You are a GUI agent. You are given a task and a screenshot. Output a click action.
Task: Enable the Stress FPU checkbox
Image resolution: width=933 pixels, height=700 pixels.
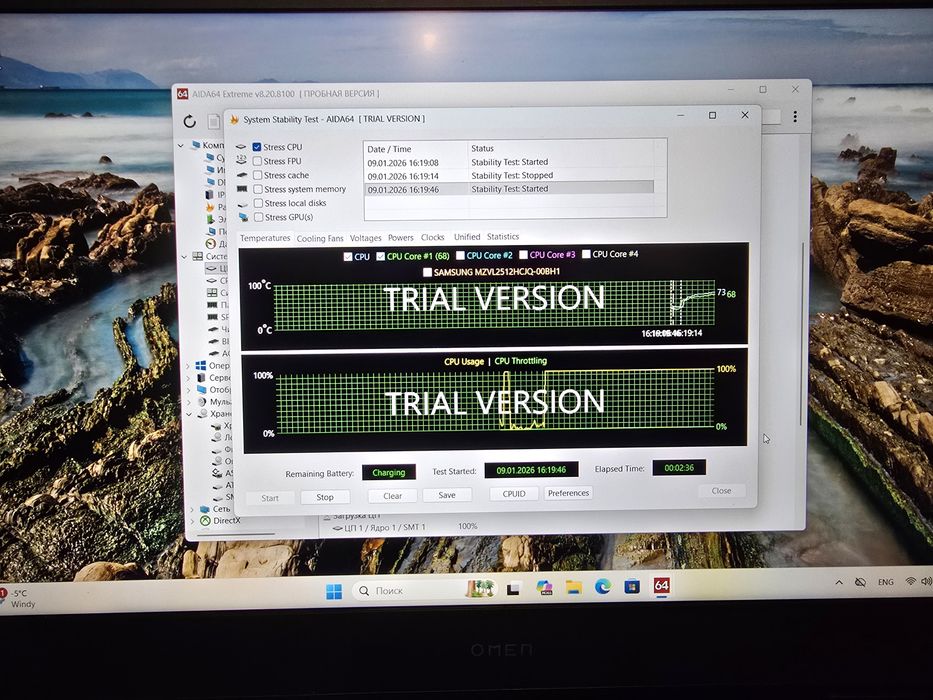257,161
